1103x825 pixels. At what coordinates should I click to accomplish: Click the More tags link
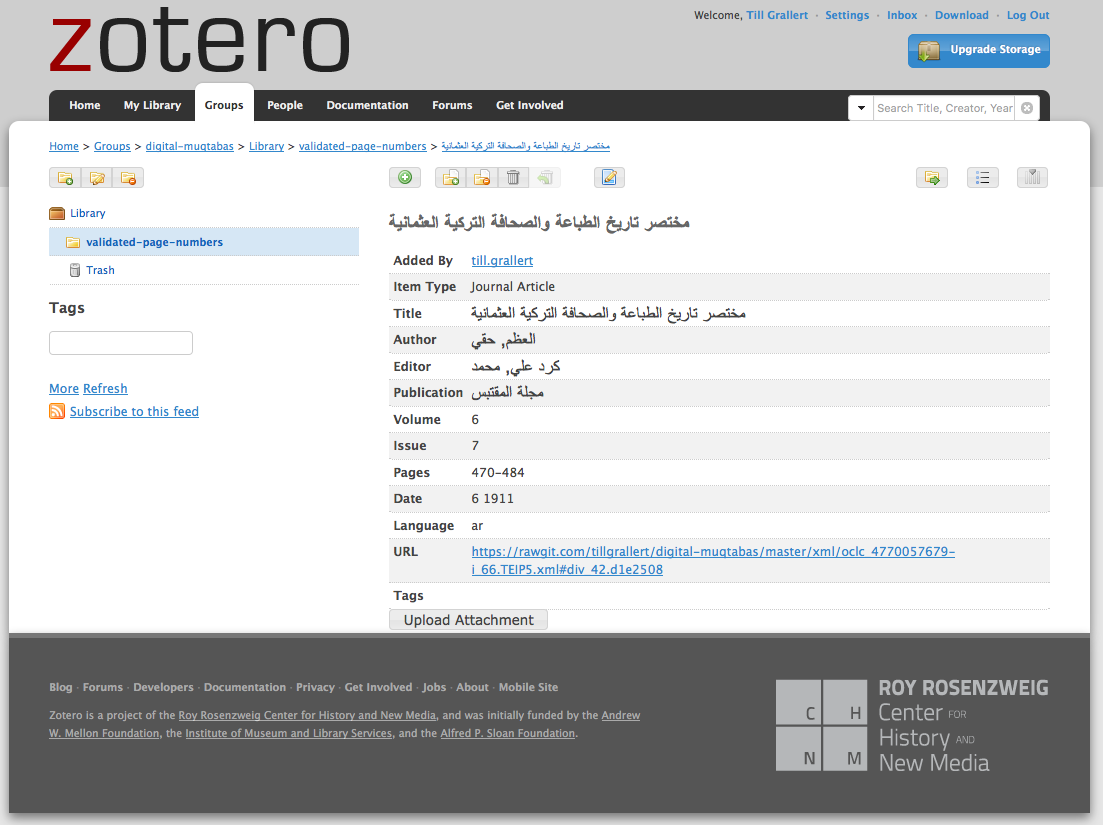64,388
